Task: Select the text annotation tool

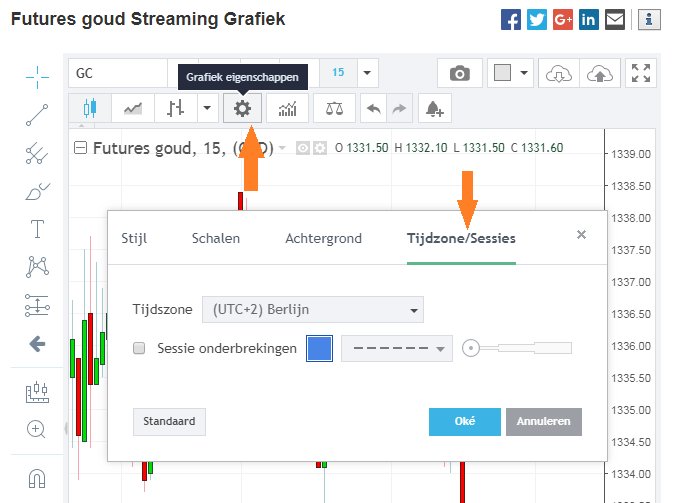Action: tap(37, 229)
